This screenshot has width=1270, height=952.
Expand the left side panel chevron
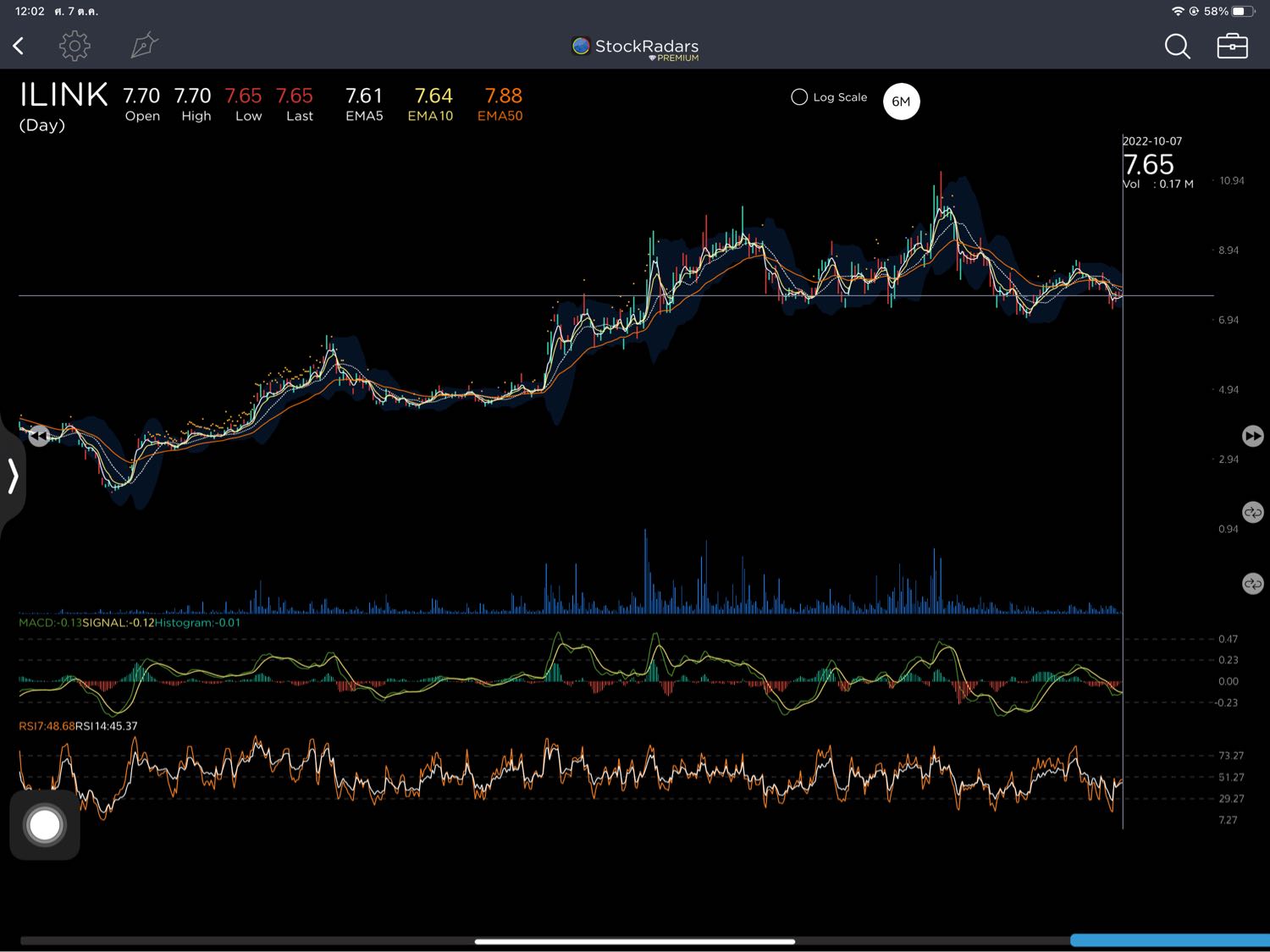tap(13, 476)
